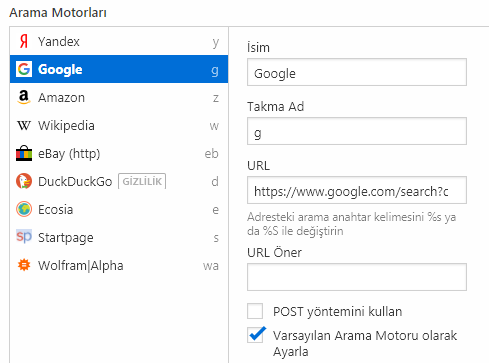
Task: Click the 'z' nickname beside Amazon
Action: tap(216, 98)
